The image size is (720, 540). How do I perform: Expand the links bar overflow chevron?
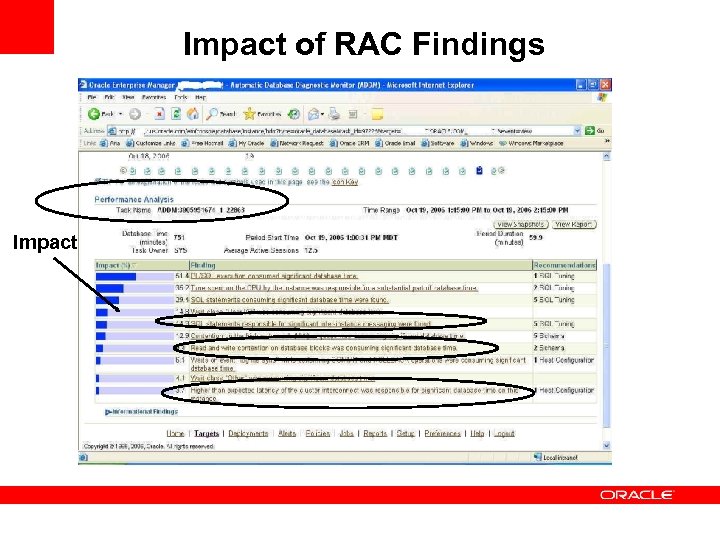click(x=607, y=141)
